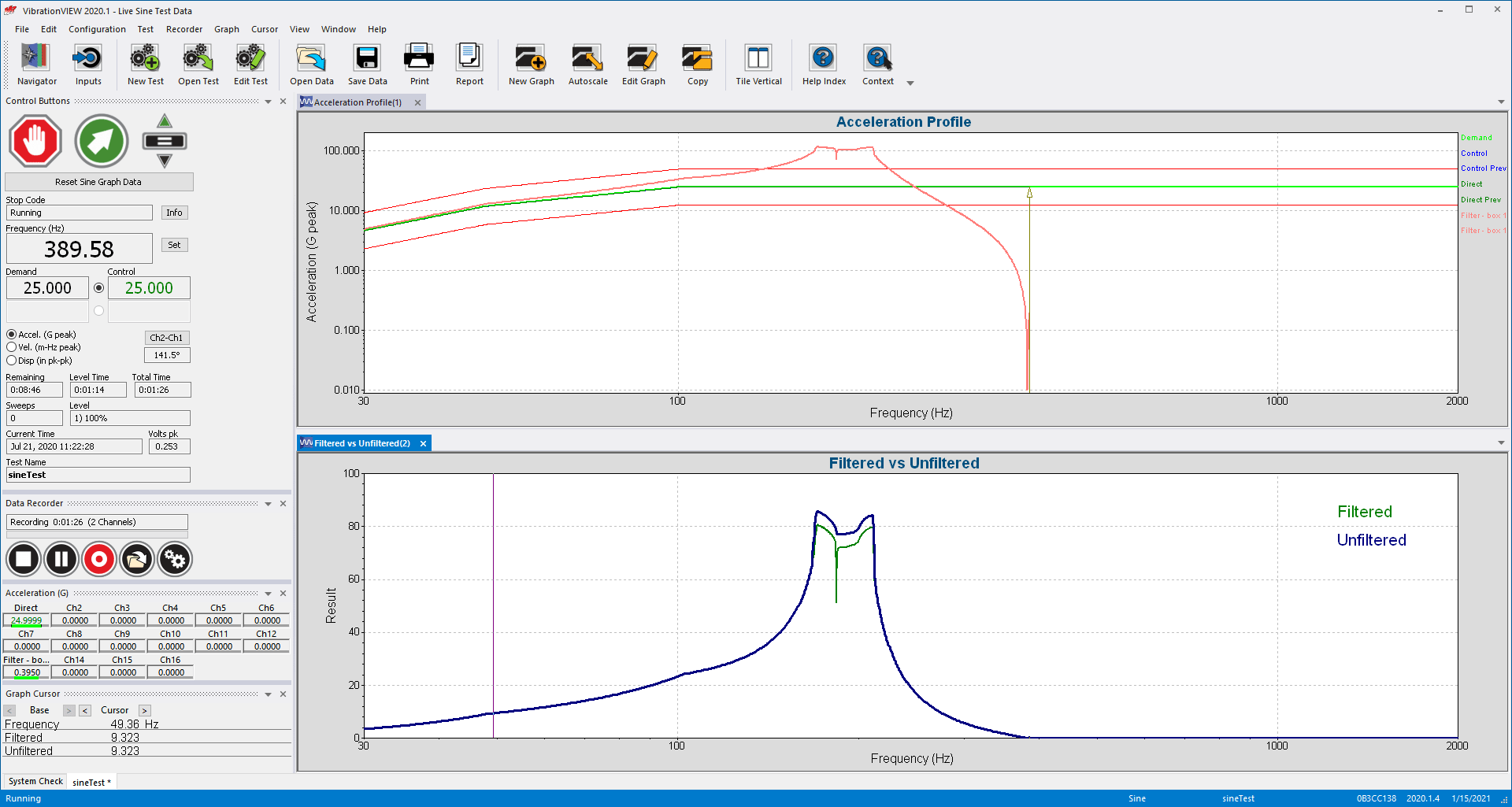Image resolution: width=1512 pixels, height=807 pixels.
Task: Click the Context help icon
Action: pos(877,65)
